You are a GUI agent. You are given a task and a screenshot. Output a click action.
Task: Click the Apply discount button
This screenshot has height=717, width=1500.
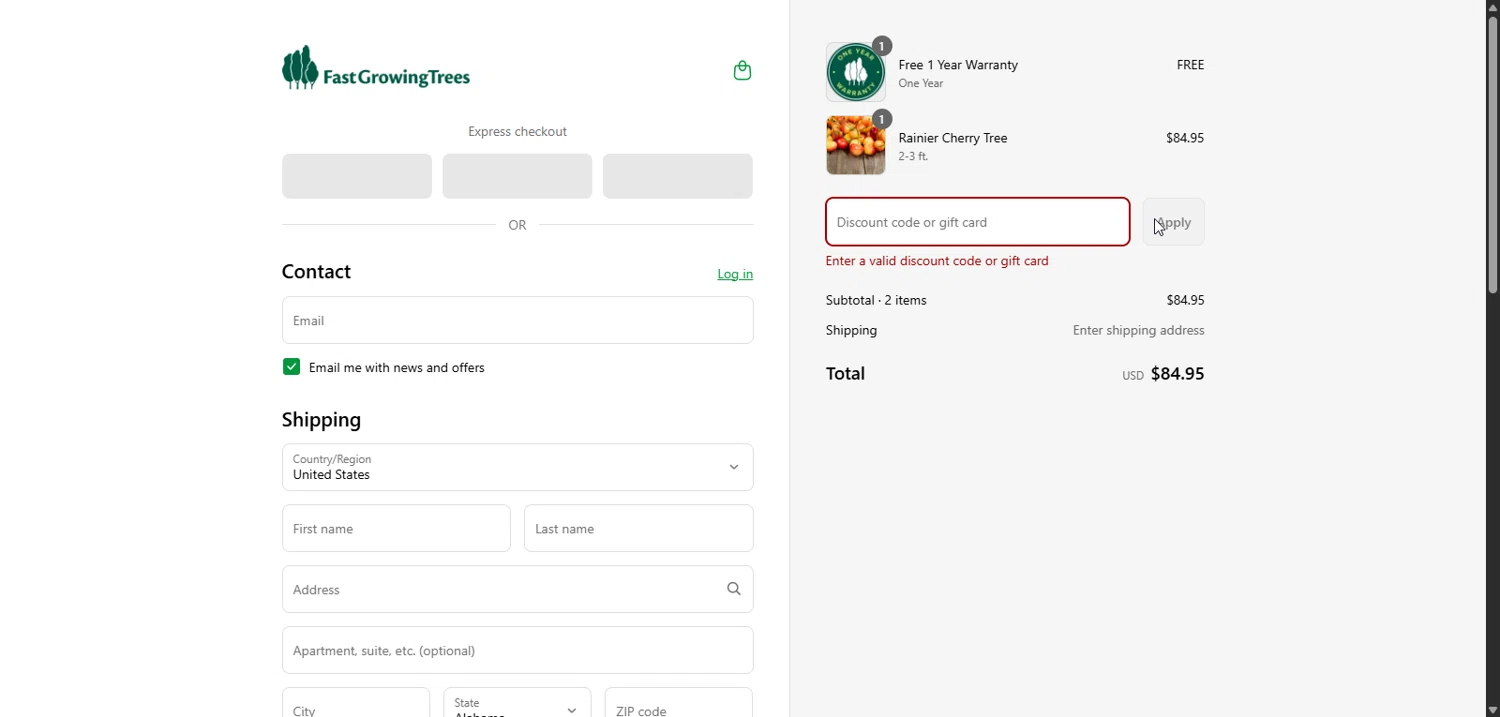(1174, 222)
